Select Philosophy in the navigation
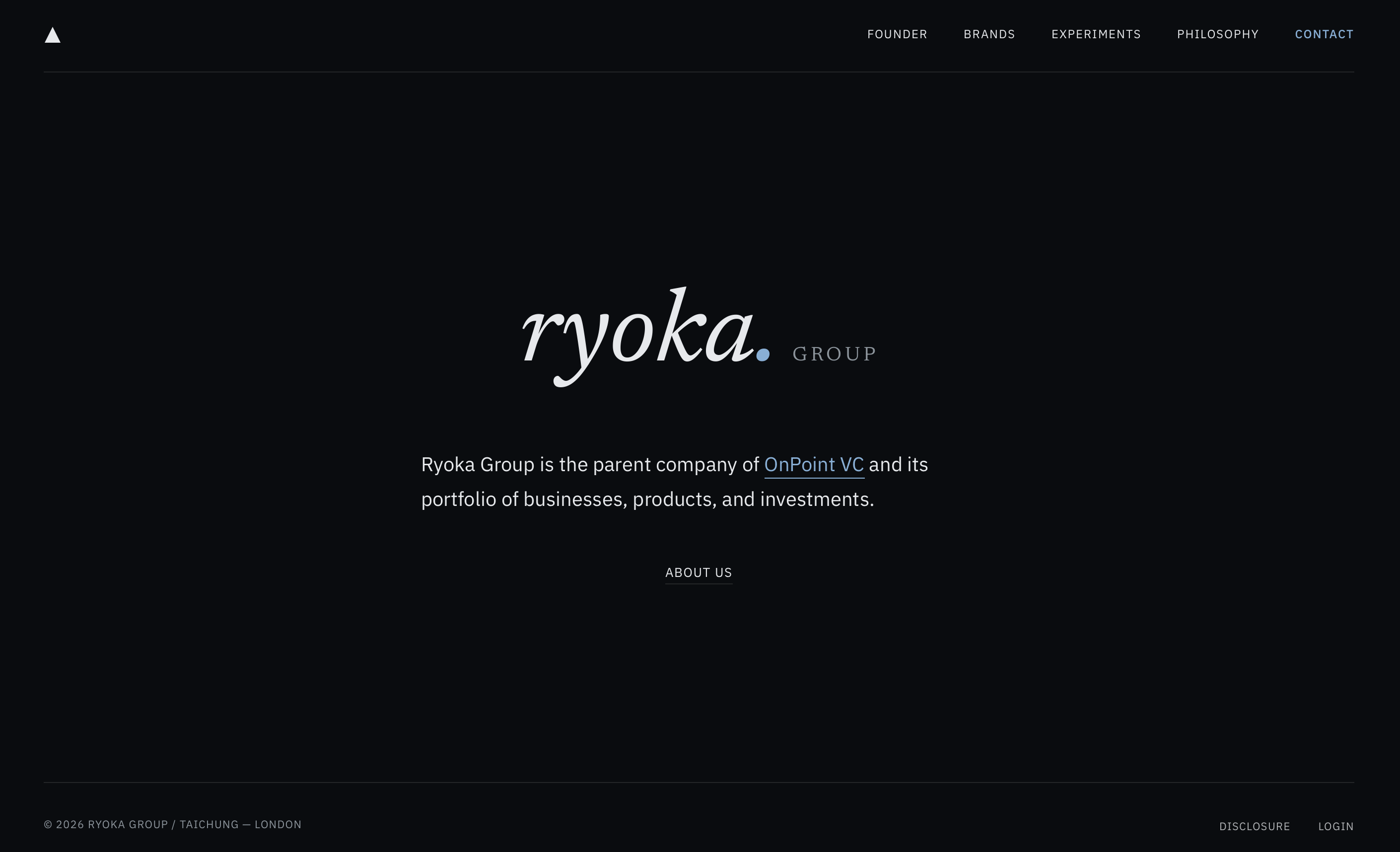This screenshot has width=1400, height=852. point(1218,34)
